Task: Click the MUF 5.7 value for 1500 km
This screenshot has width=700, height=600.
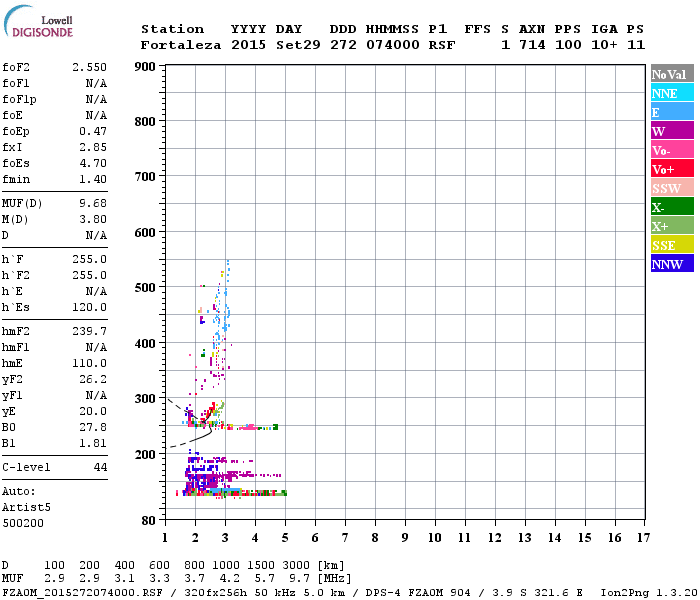Action: 264,579
